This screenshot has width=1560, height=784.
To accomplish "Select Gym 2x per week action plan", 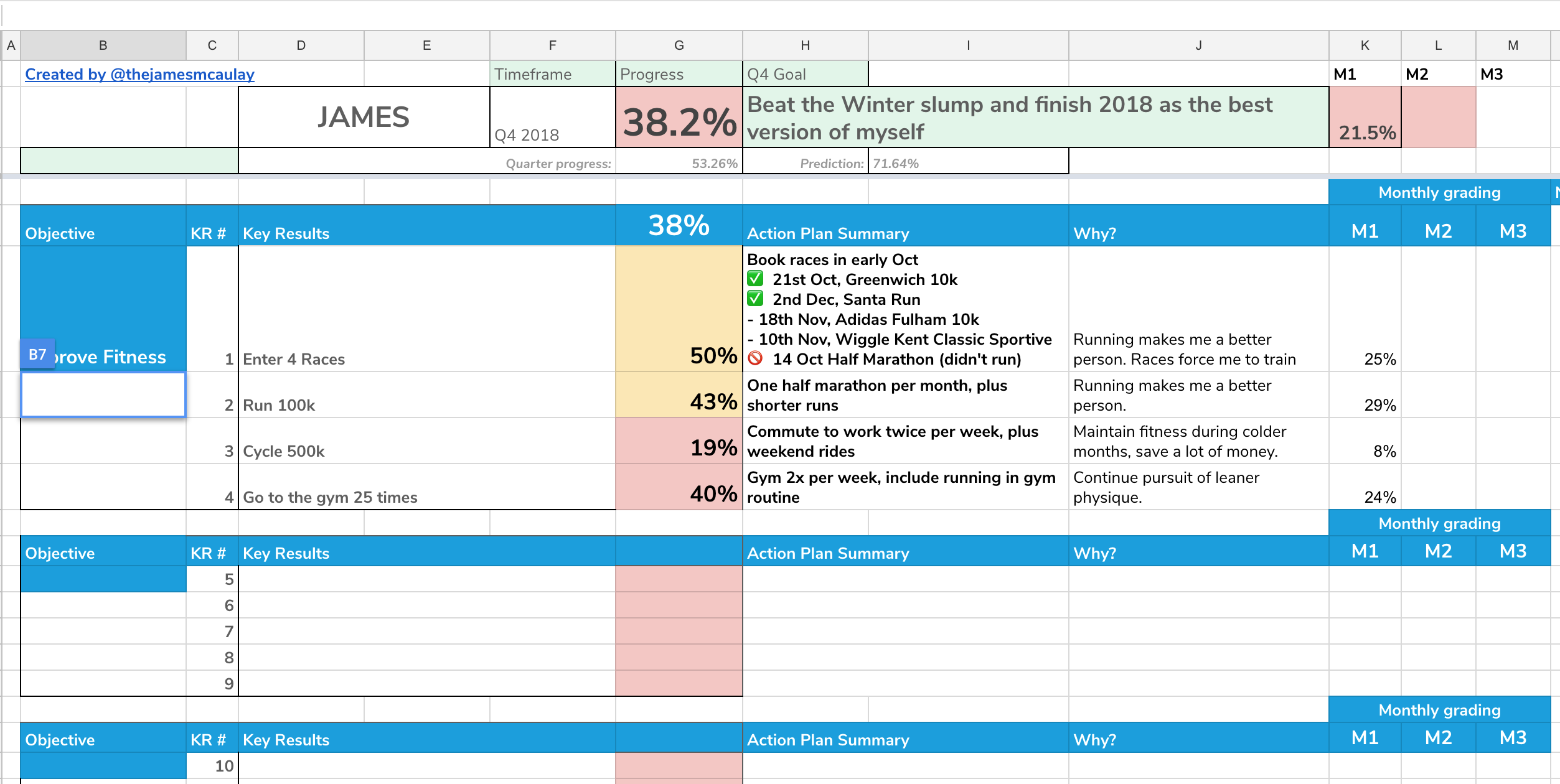I will click(906, 487).
